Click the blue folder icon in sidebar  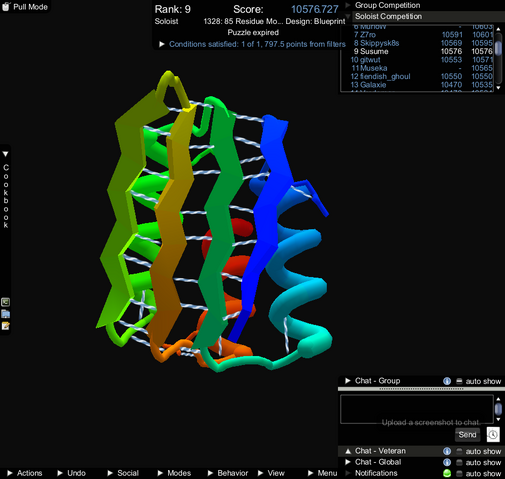coord(6,314)
